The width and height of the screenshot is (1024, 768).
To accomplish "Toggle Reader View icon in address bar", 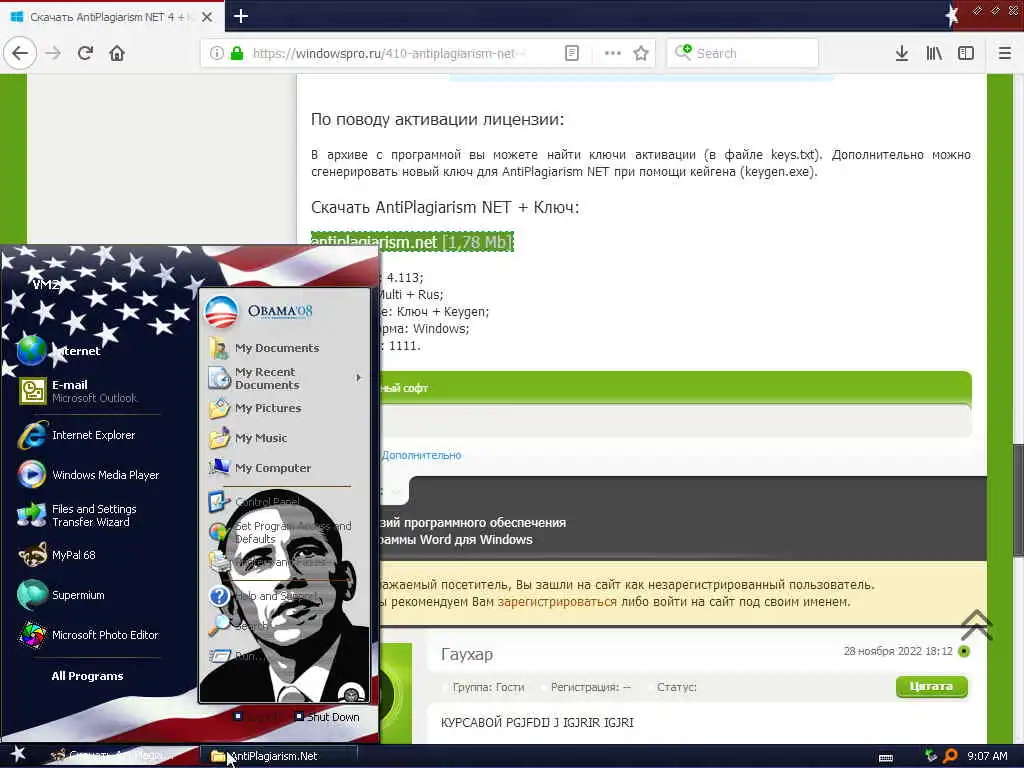I will [x=571, y=53].
